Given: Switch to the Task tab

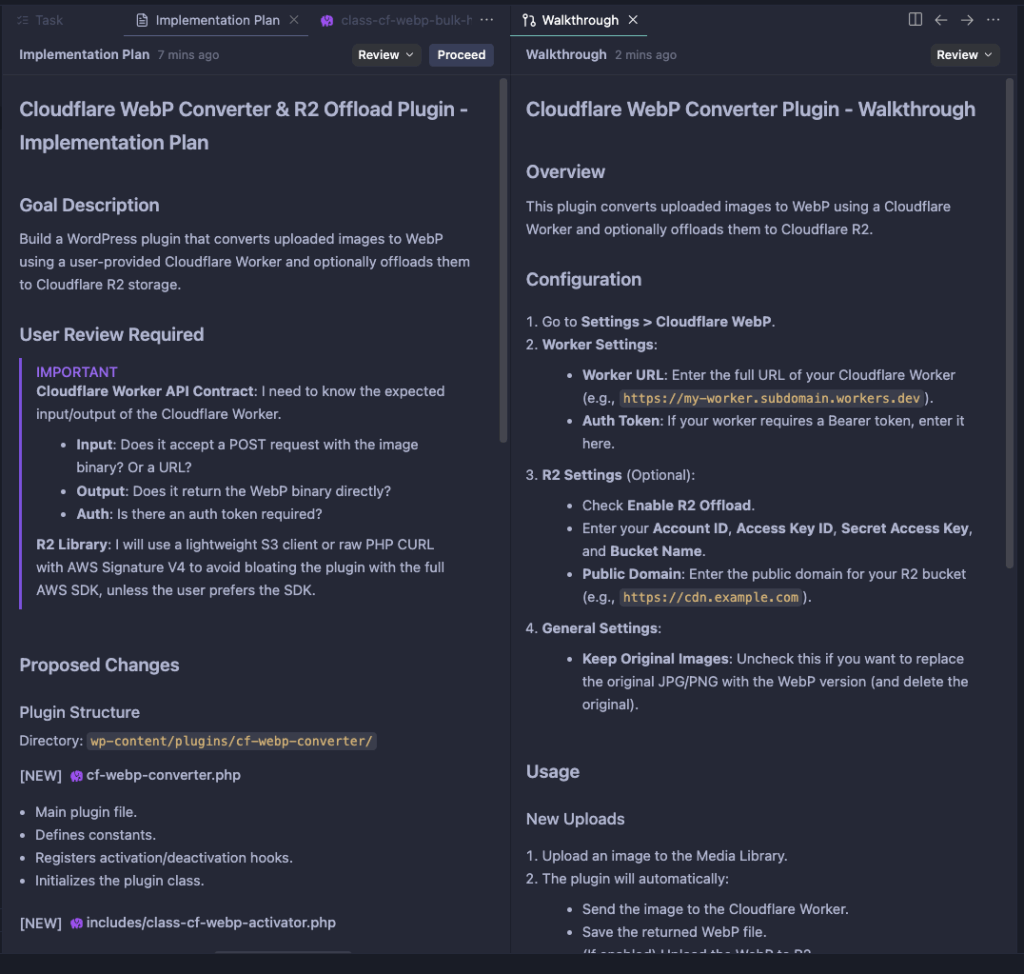Looking at the screenshot, I should click(x=40, y=20).
